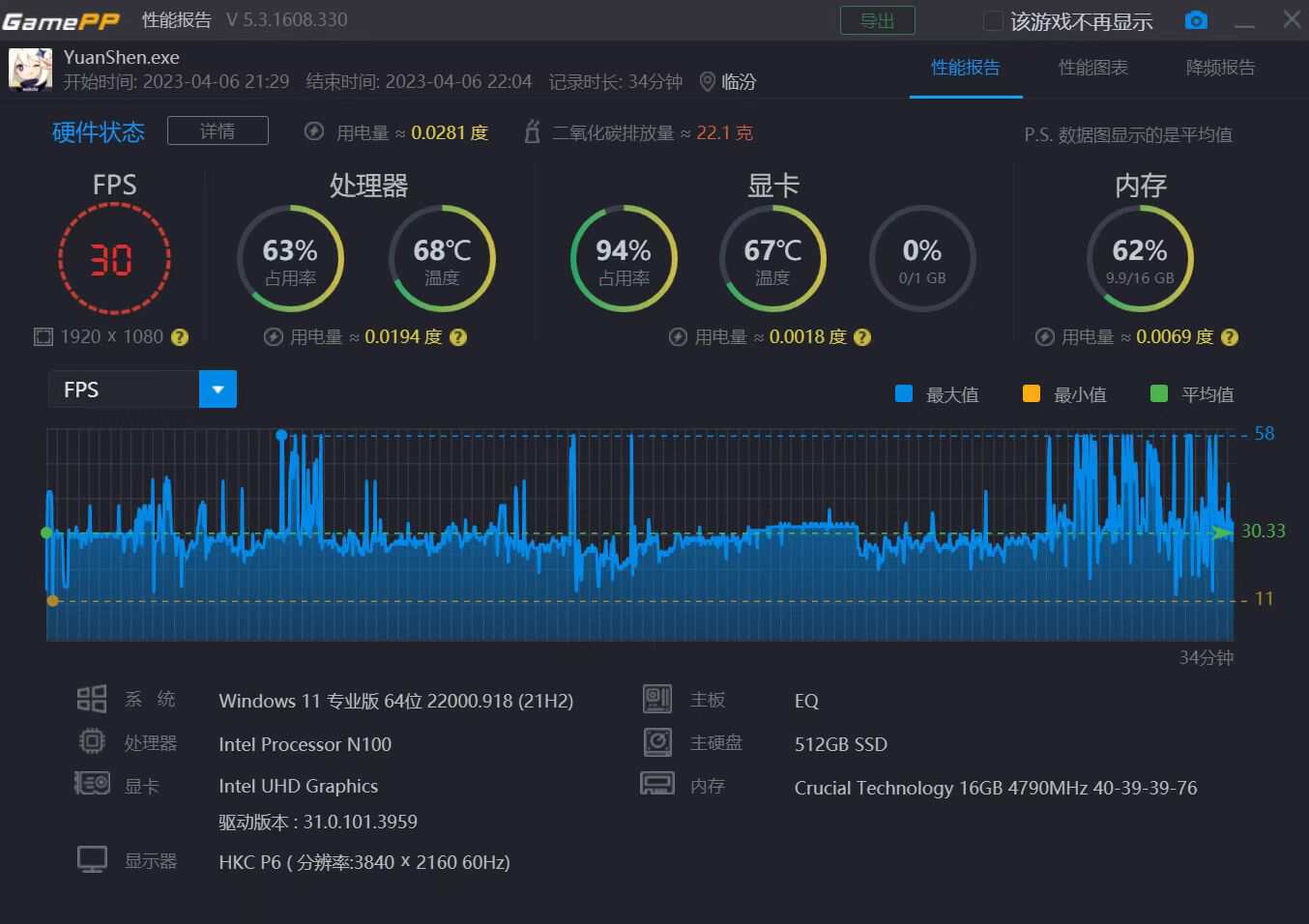Click the 主板 motherboard icon

(x=656, y=698)
